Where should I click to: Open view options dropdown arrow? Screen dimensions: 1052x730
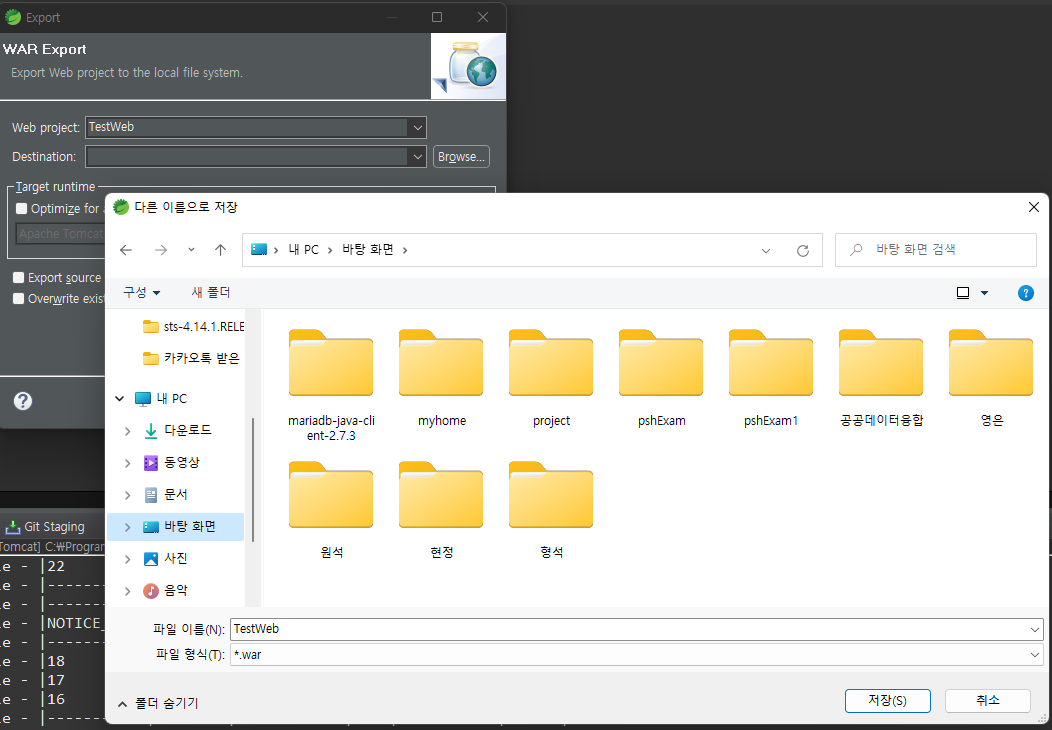pos(984,293)
